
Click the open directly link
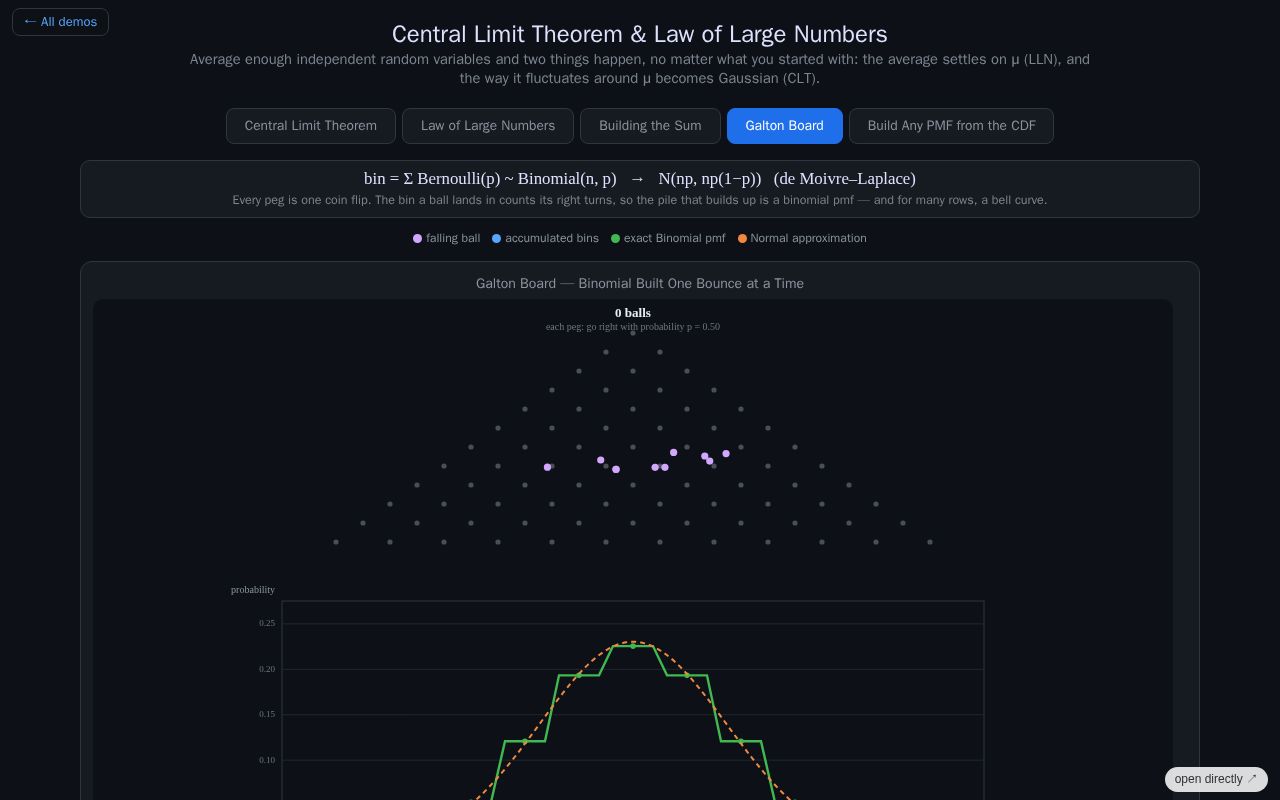tap(1216, 779)
